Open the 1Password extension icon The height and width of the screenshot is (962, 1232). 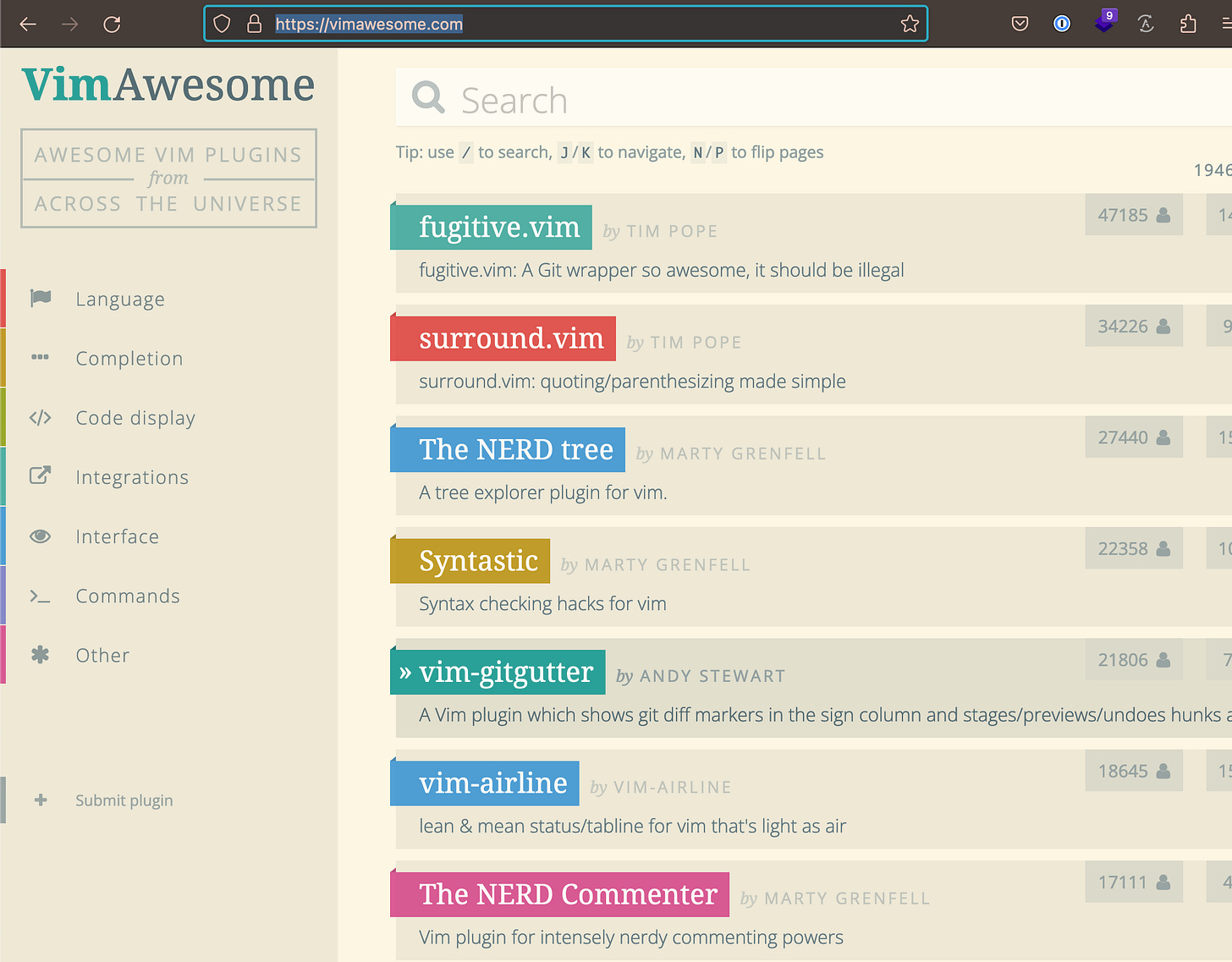[1062, 24]
